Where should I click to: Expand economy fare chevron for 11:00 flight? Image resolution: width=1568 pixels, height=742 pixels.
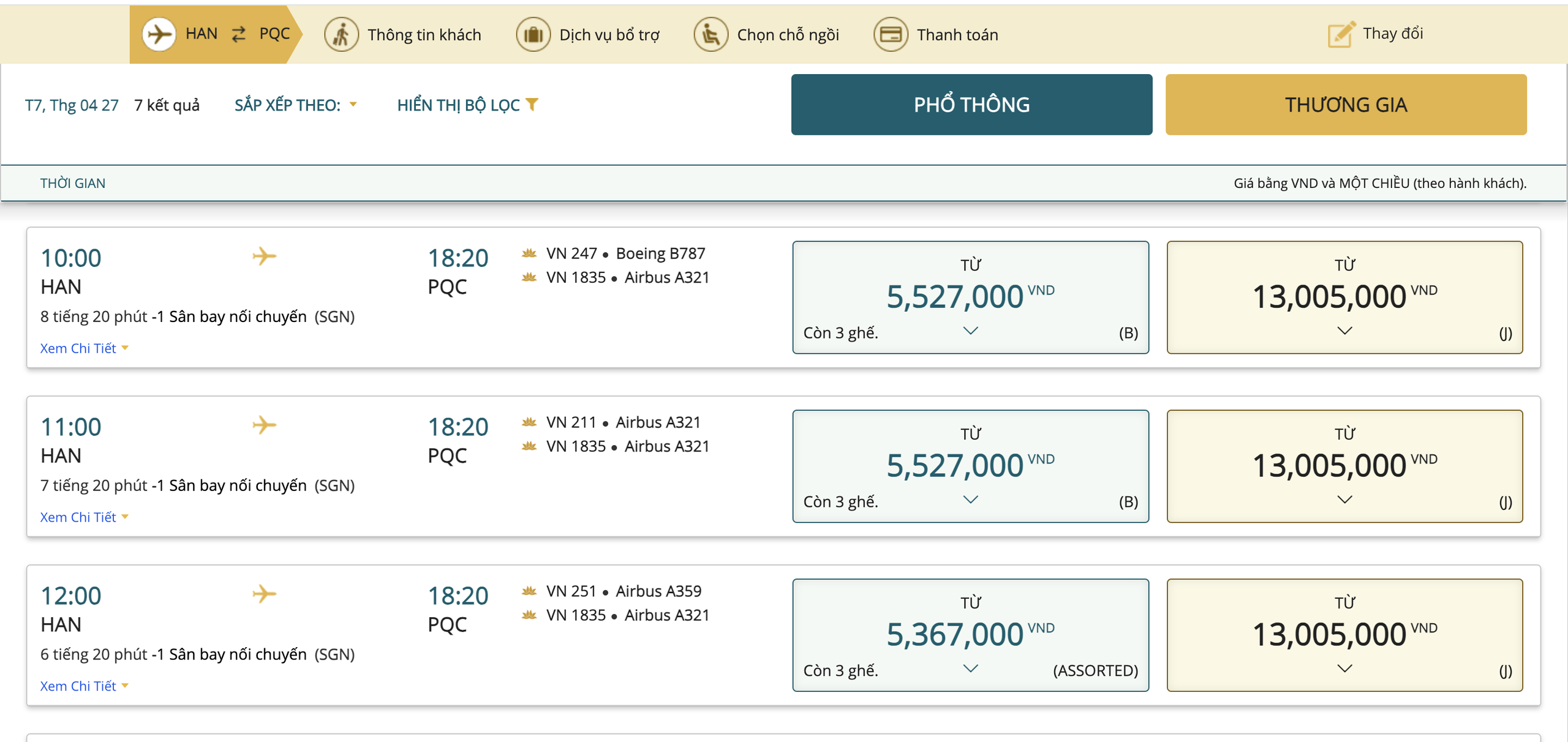[x=970, y=500]
